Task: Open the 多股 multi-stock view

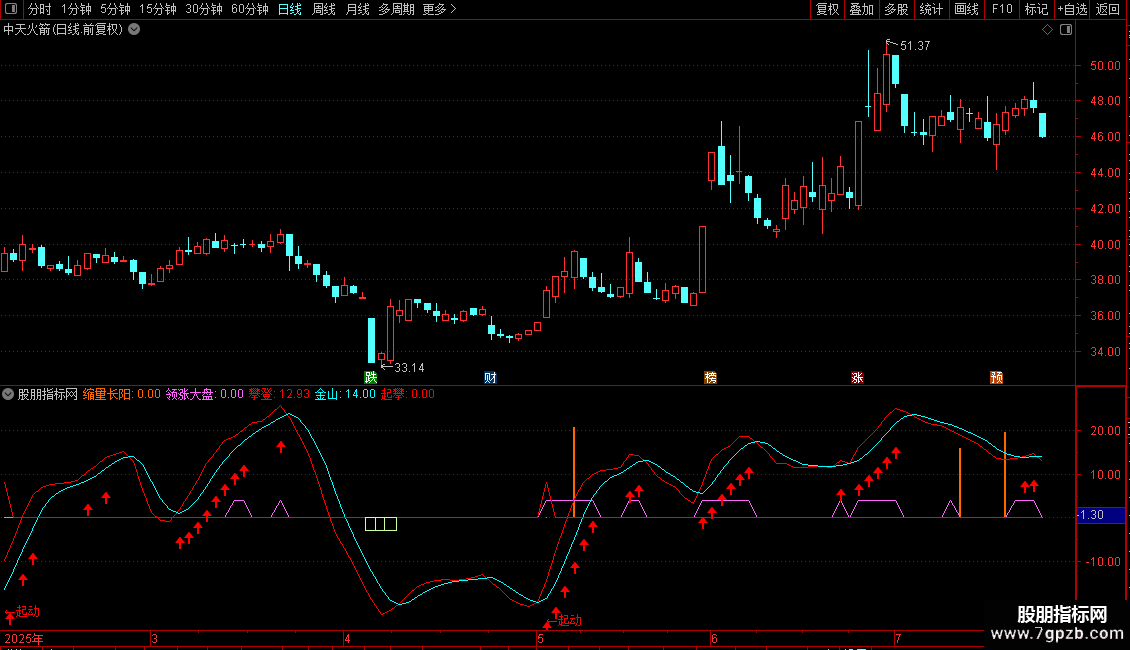Action: (x=897, y=9)
